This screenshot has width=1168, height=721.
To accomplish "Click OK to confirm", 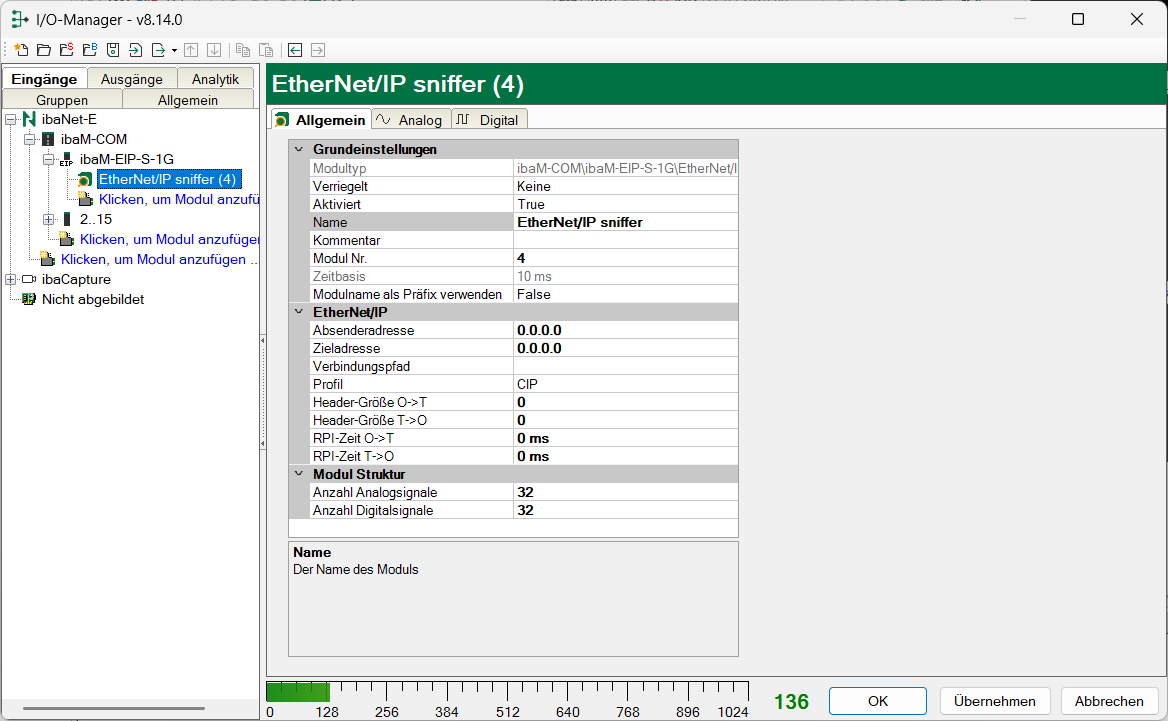I will click(x=877, y=701).
